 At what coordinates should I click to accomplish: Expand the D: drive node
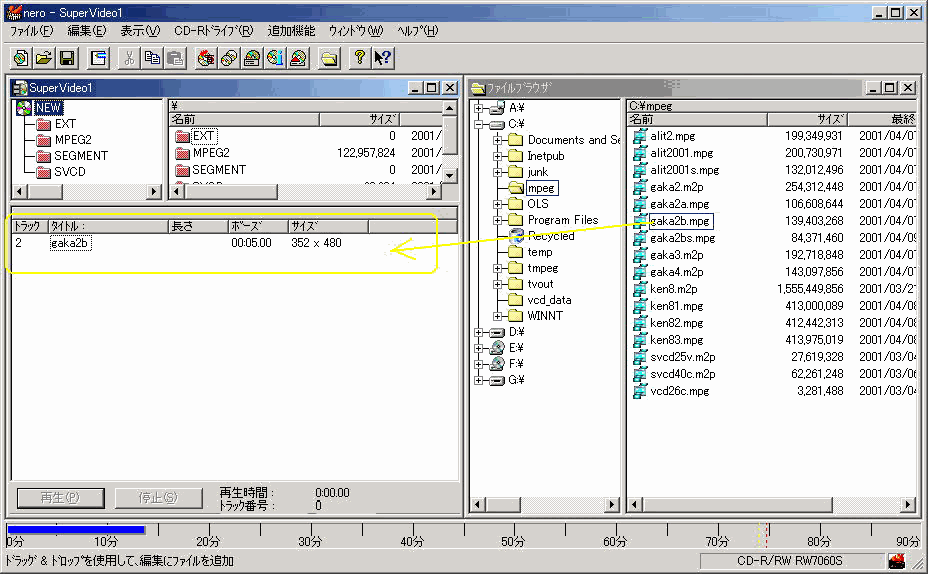click(480, 332)
